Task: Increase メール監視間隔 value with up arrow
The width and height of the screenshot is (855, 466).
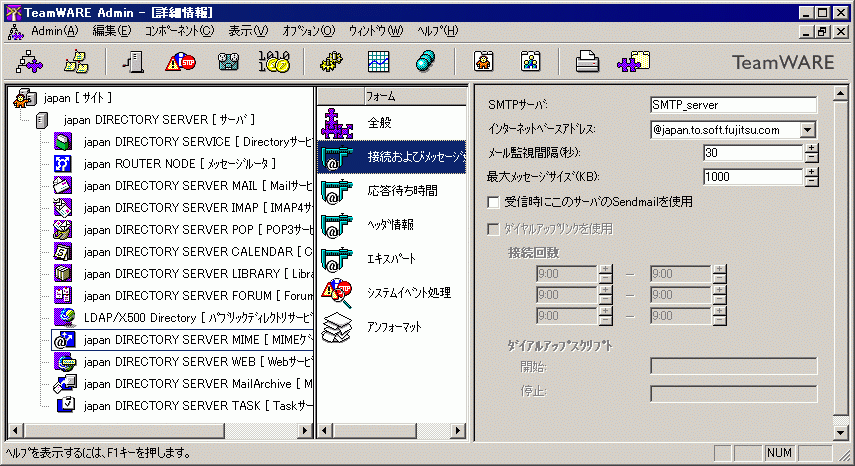Action: [x=811, y=148]
